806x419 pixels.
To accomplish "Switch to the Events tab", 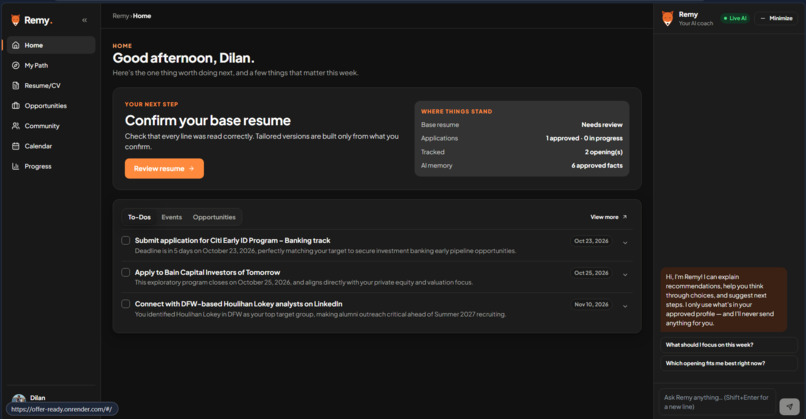I will coord(172,217).
